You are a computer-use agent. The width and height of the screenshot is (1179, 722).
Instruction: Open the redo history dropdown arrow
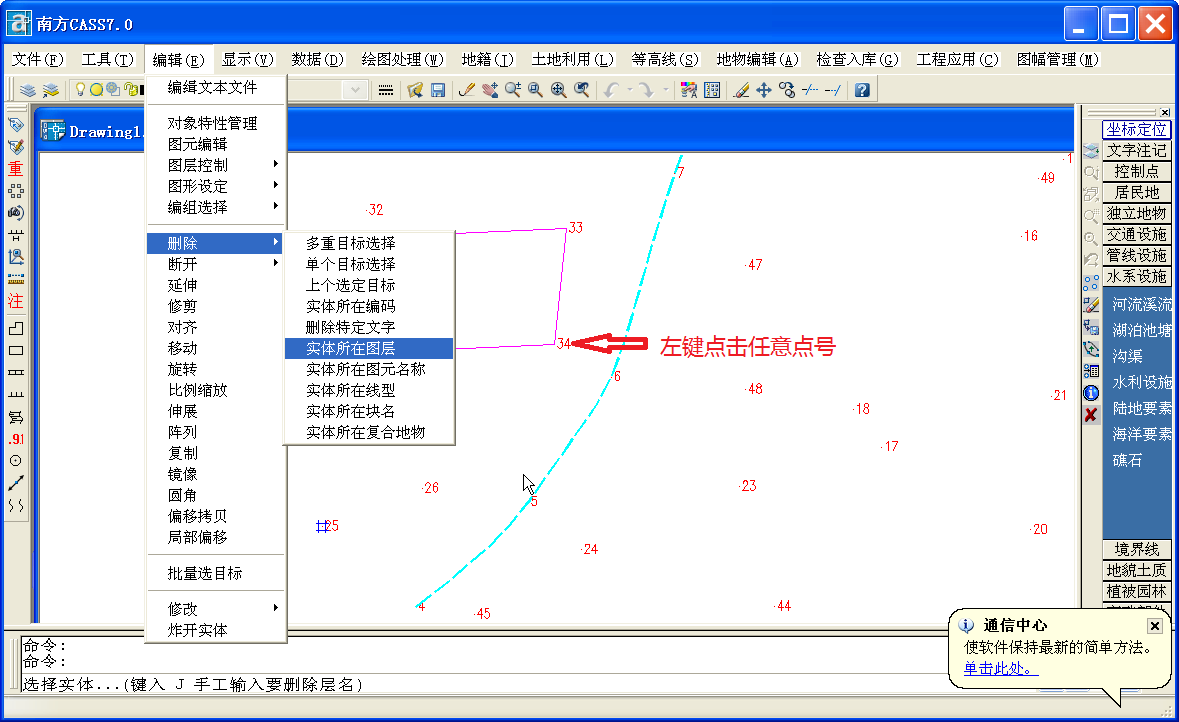coord(665,90)
